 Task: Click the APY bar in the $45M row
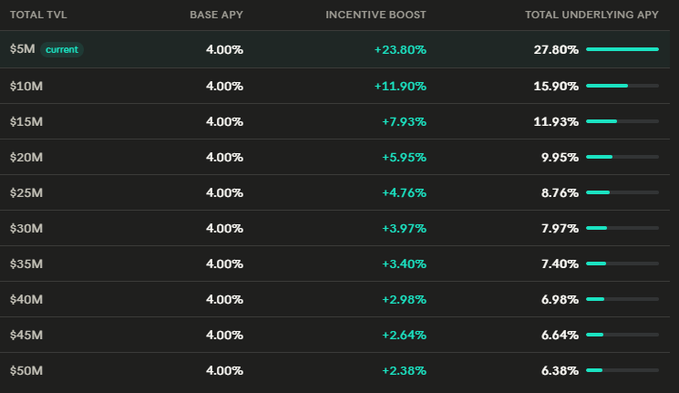(622, 334)
